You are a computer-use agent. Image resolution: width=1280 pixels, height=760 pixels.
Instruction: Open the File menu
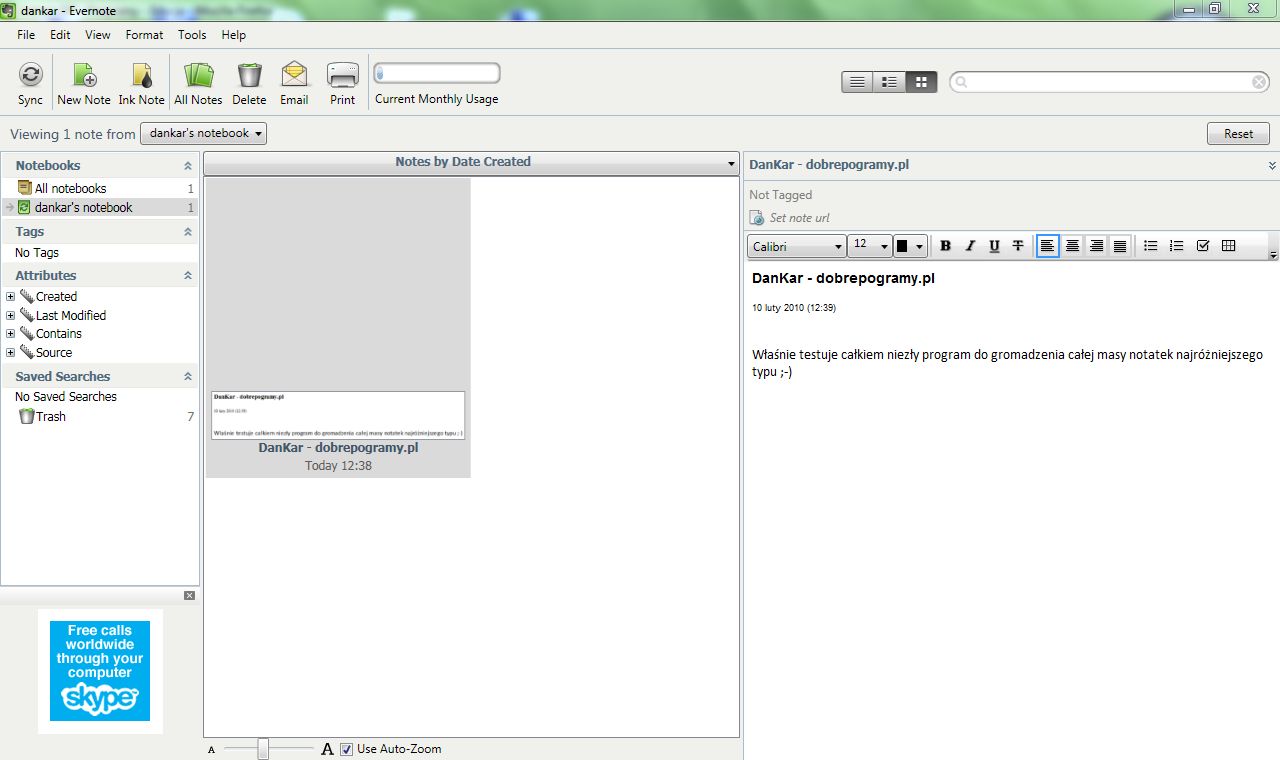[x=26, y=35]
